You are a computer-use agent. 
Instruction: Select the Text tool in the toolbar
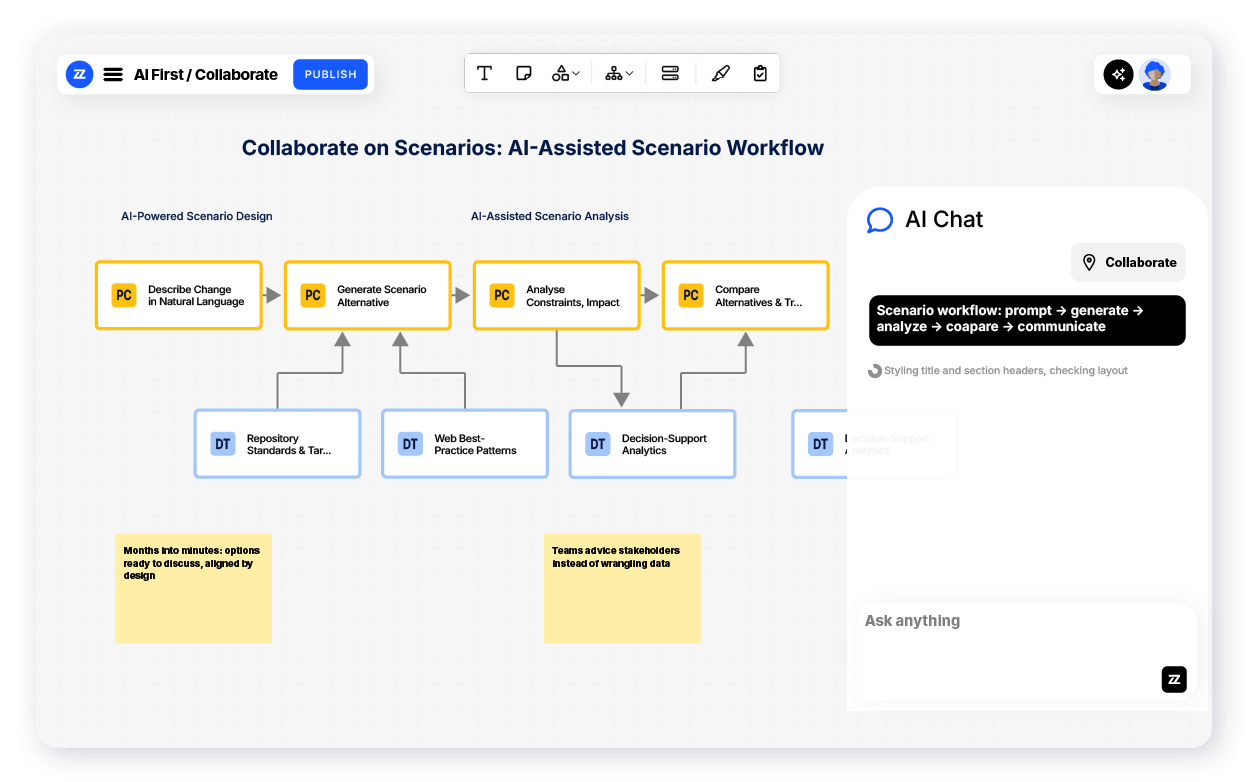click(x=484, y=73)
